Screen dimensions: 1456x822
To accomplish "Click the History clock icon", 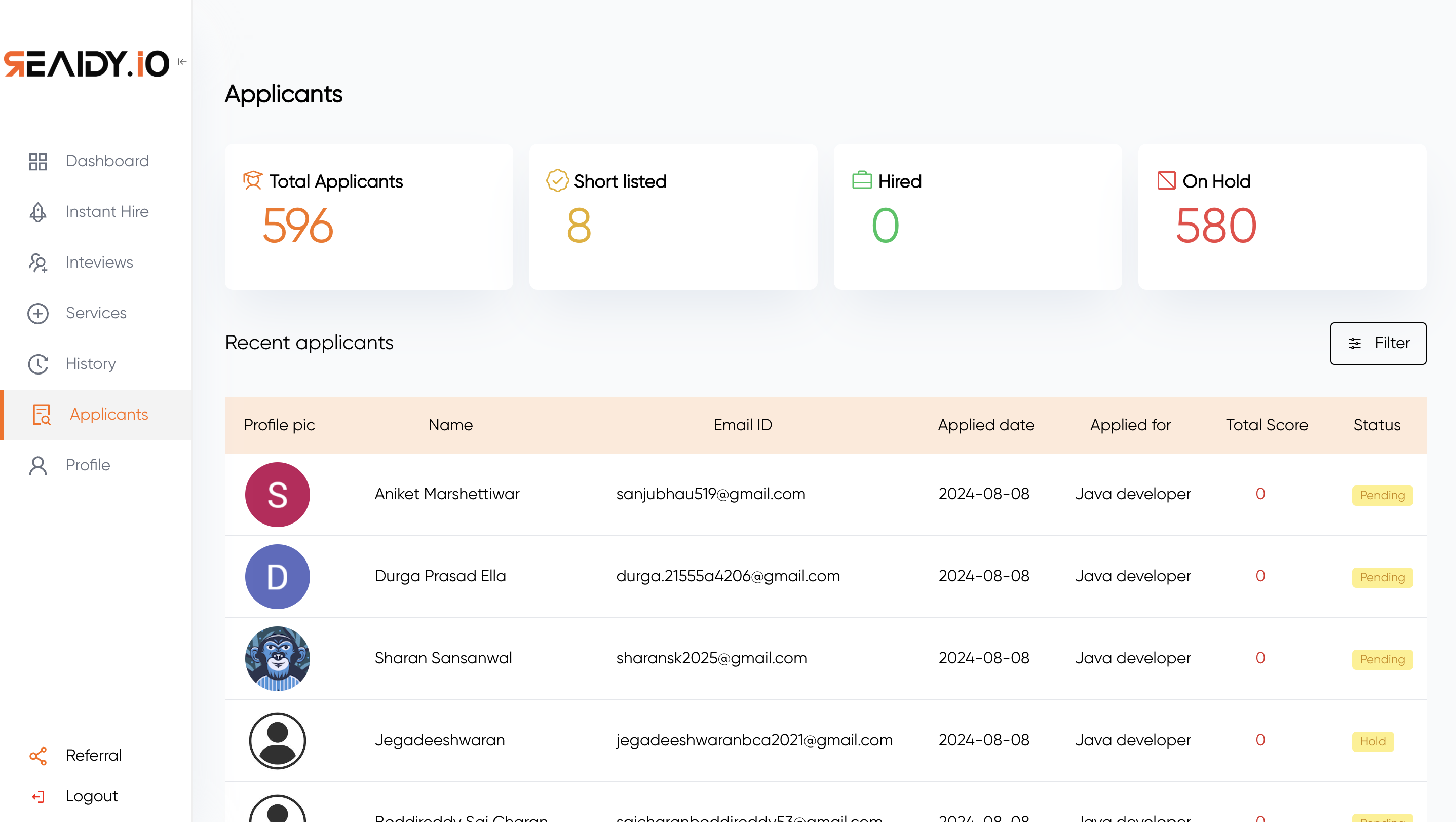I will [x=38, y=364].
